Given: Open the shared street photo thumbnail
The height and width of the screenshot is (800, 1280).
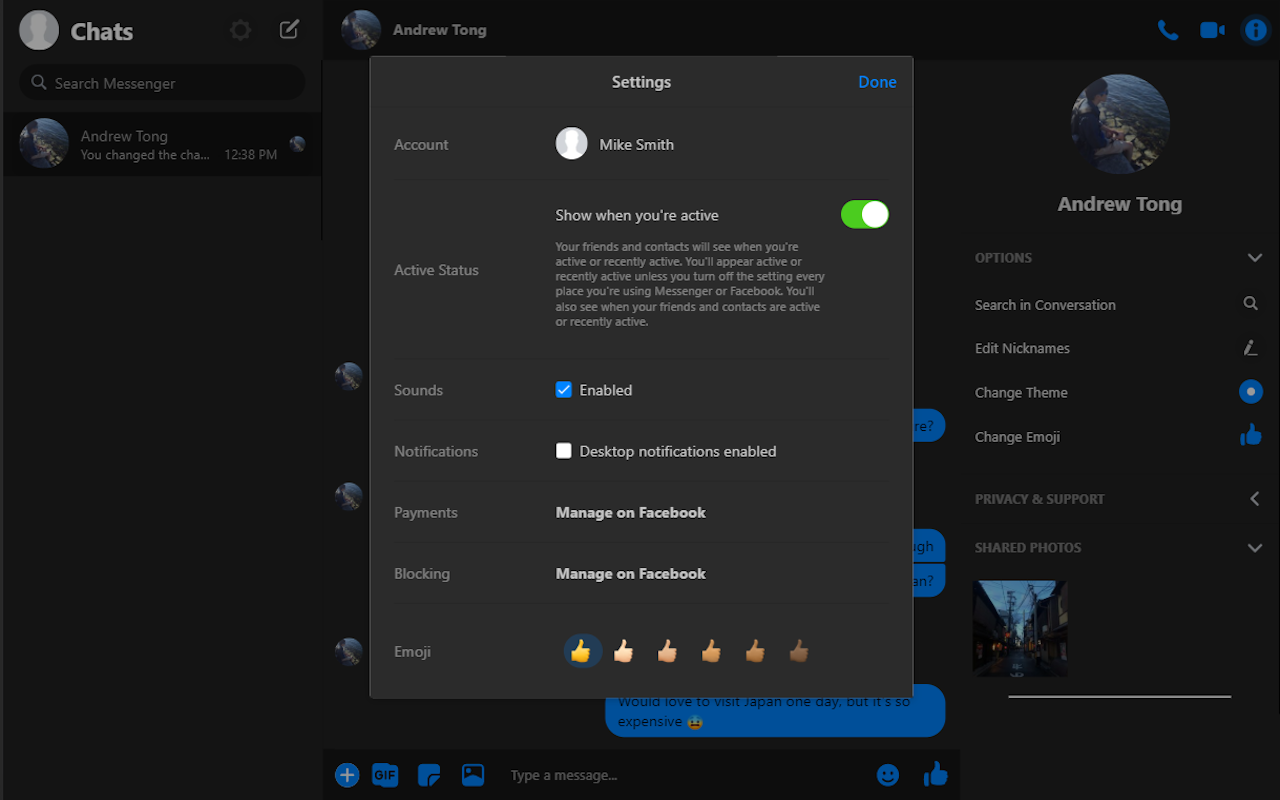Looking at the screenshot, I should coord(1020,628).
